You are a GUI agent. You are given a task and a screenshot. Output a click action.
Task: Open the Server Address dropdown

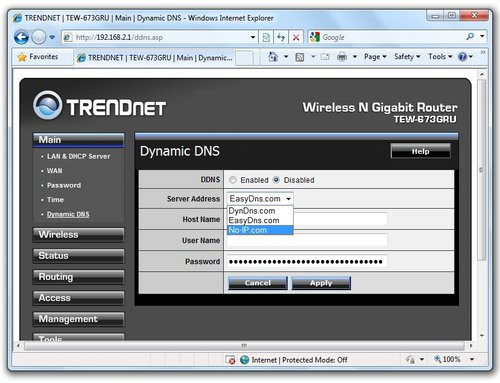[x=260, y=199]
